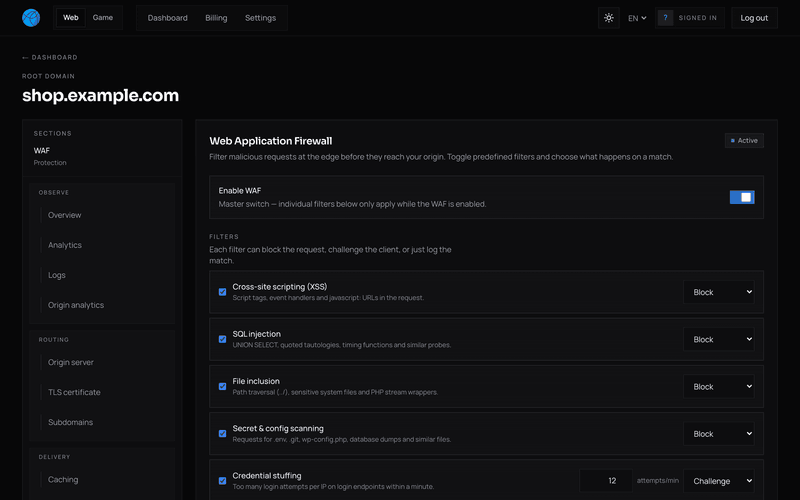The height and width of the screenshot is (500, 800).
Task: Uncheck the Cross-site scripting (XSS) filter
Action: 222,292
